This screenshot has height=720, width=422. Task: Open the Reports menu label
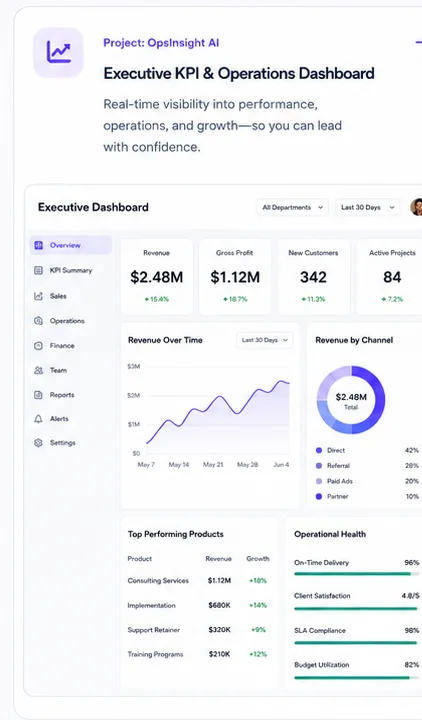coord(62,395)
